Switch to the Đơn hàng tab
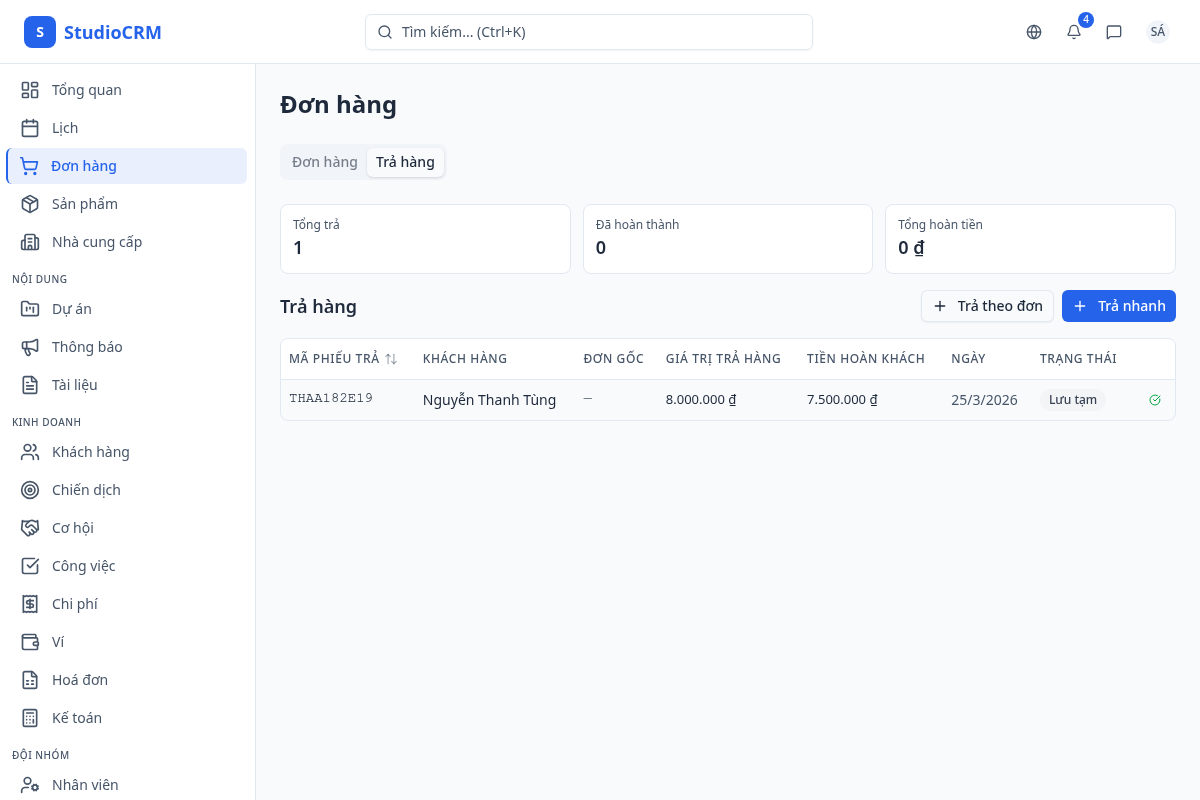 pyautogui.click(x=324, y=162)
